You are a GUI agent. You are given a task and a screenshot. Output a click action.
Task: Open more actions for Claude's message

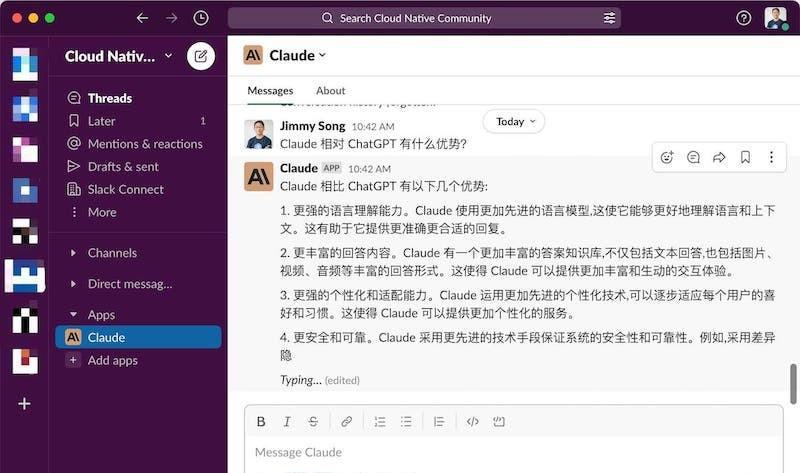(771, 157)
